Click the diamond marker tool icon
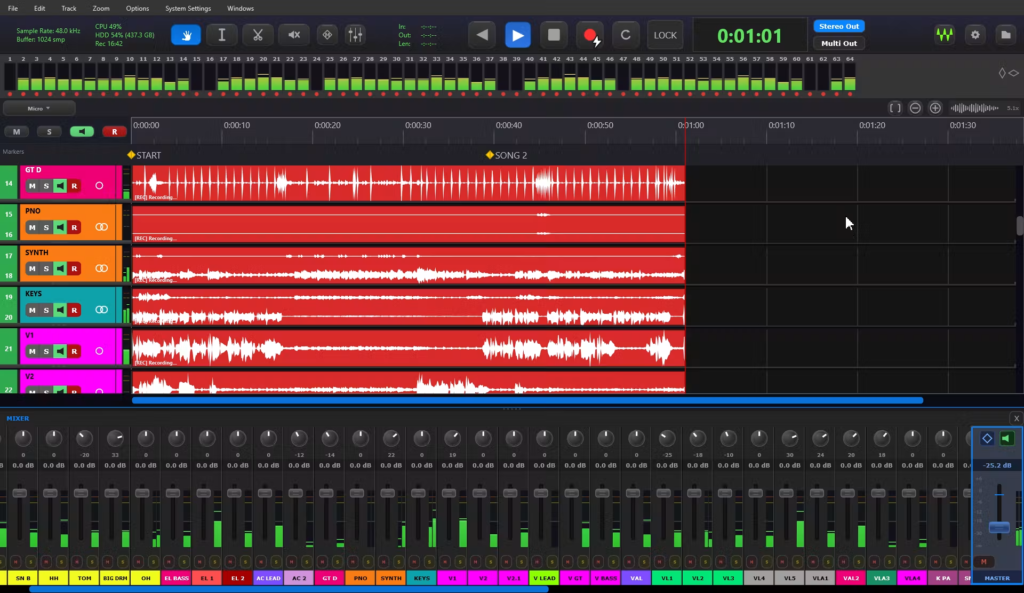 (327, 35)
